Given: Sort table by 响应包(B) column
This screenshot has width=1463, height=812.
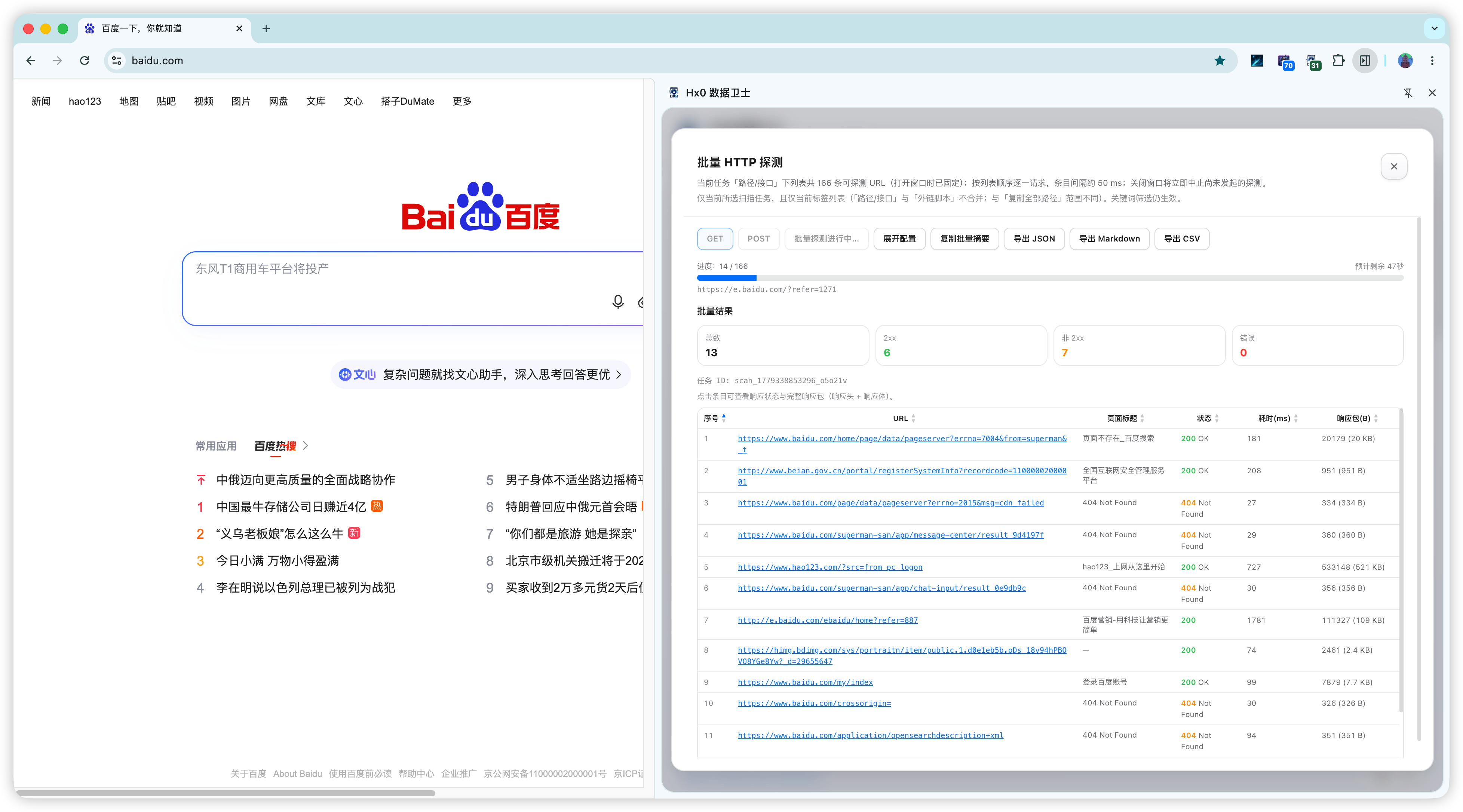Looking at the screenshot, I should [1358, 418].
